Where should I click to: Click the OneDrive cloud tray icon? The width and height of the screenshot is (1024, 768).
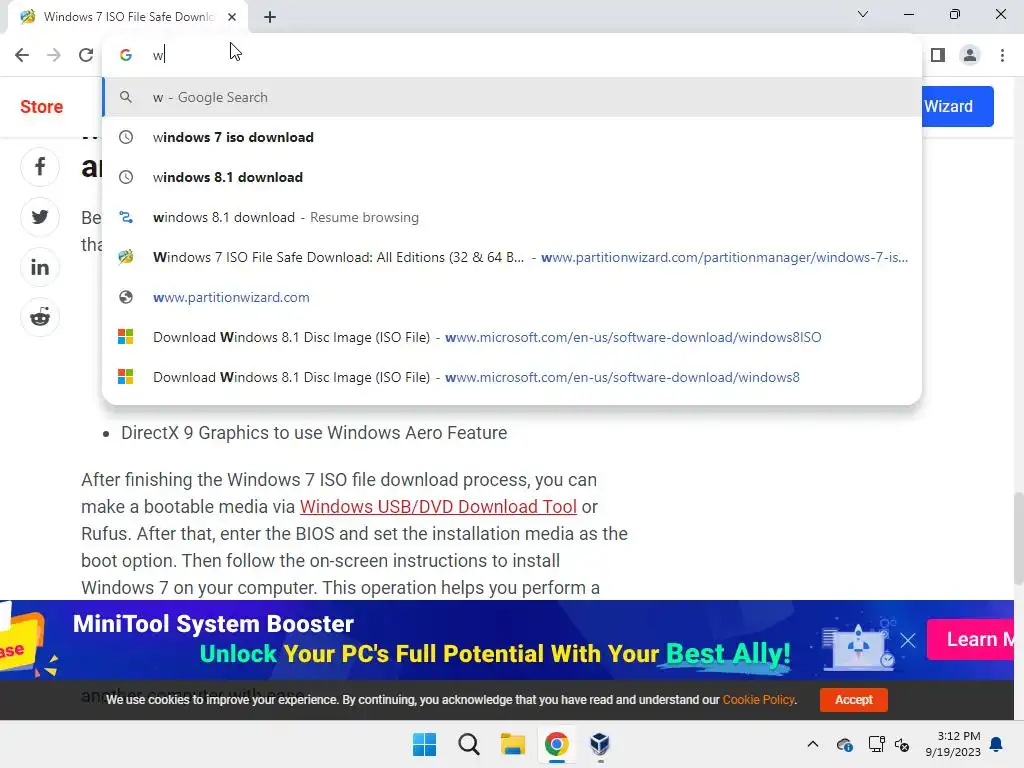click(x=844, y=744)
